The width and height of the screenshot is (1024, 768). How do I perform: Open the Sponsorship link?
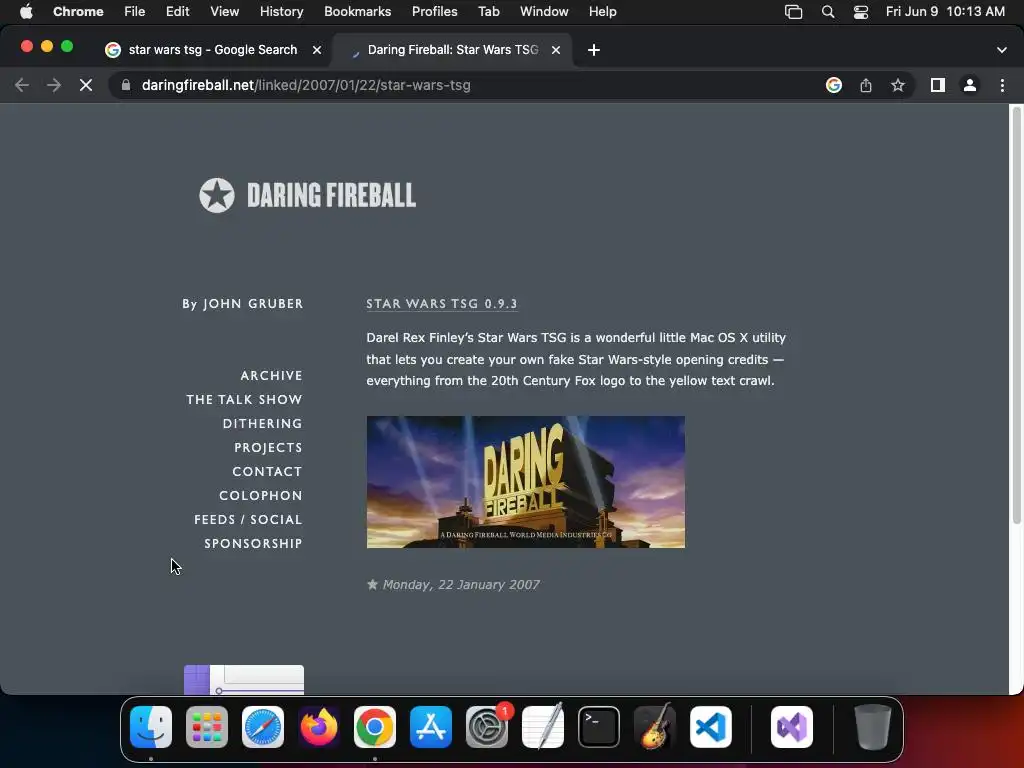[x=253, y=543]
